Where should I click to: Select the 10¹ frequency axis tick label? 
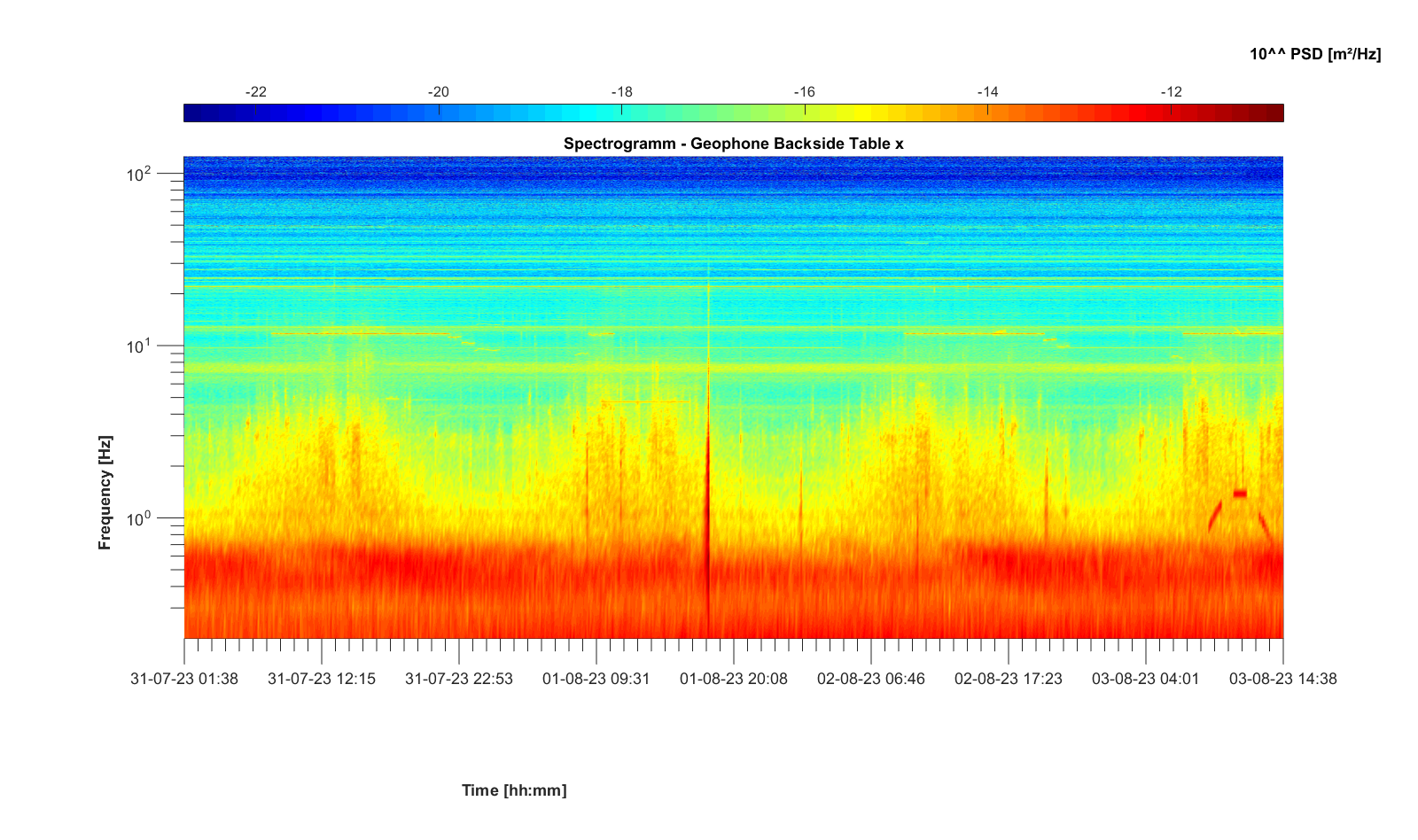139,346
